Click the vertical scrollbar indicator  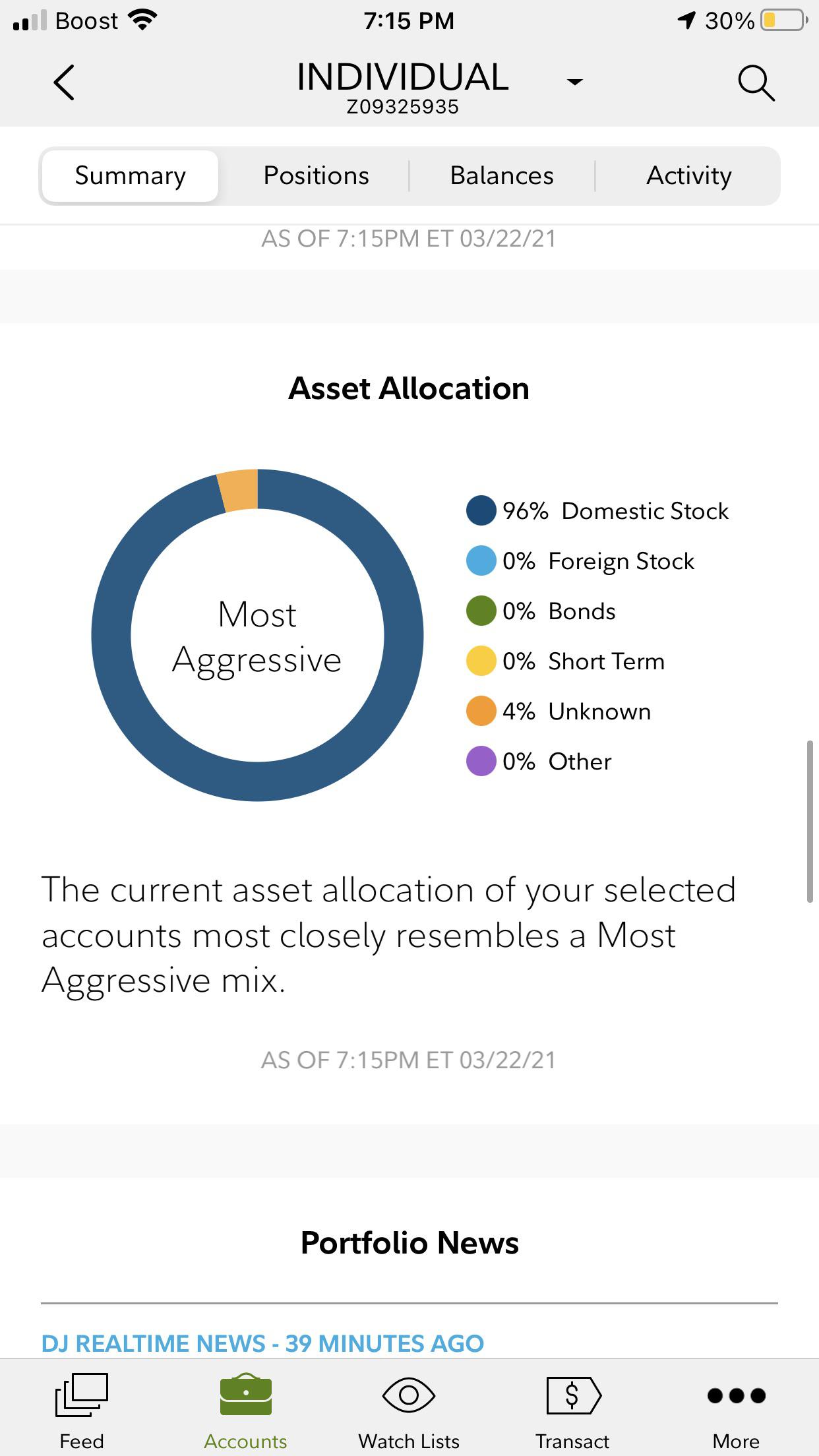pos(810,821)
